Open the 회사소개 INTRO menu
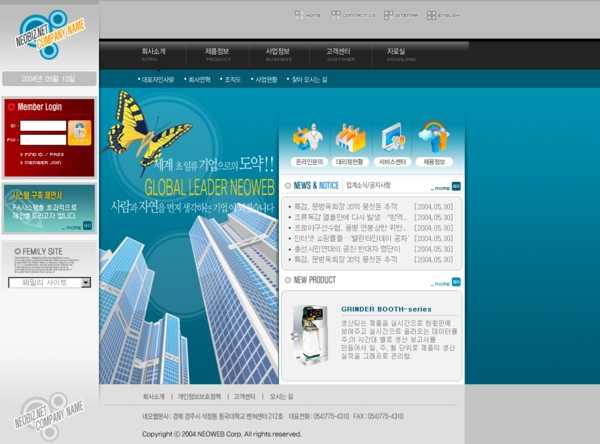The width and height of the screenshot is (600, 444). [x=153, y=54]
